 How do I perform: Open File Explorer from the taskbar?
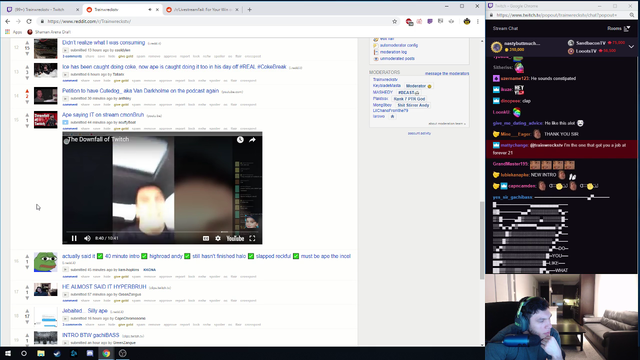(x=41, y=353)
